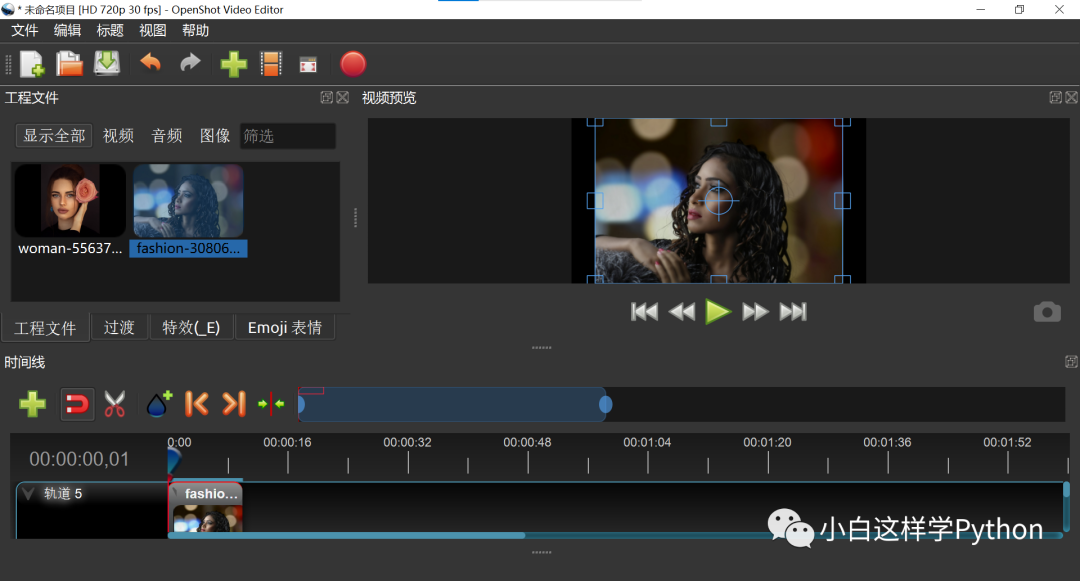
Task: Redo action with gray arrow
Action: click(190, 63)
